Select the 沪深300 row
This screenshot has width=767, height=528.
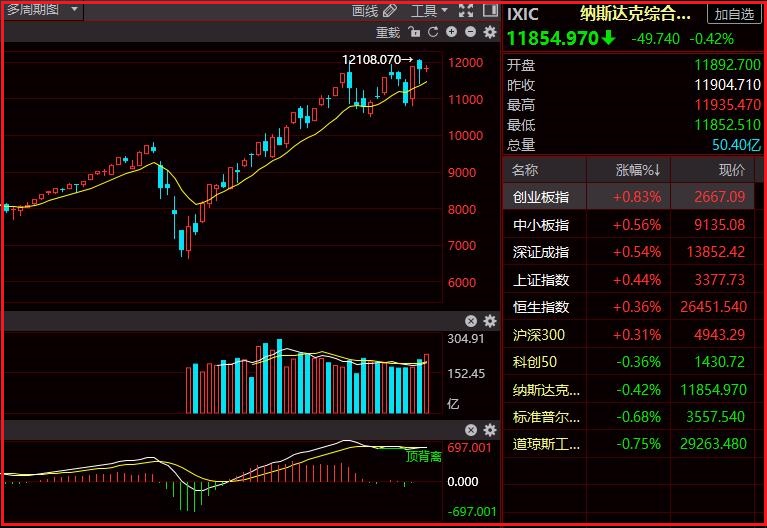click(629, 334)
